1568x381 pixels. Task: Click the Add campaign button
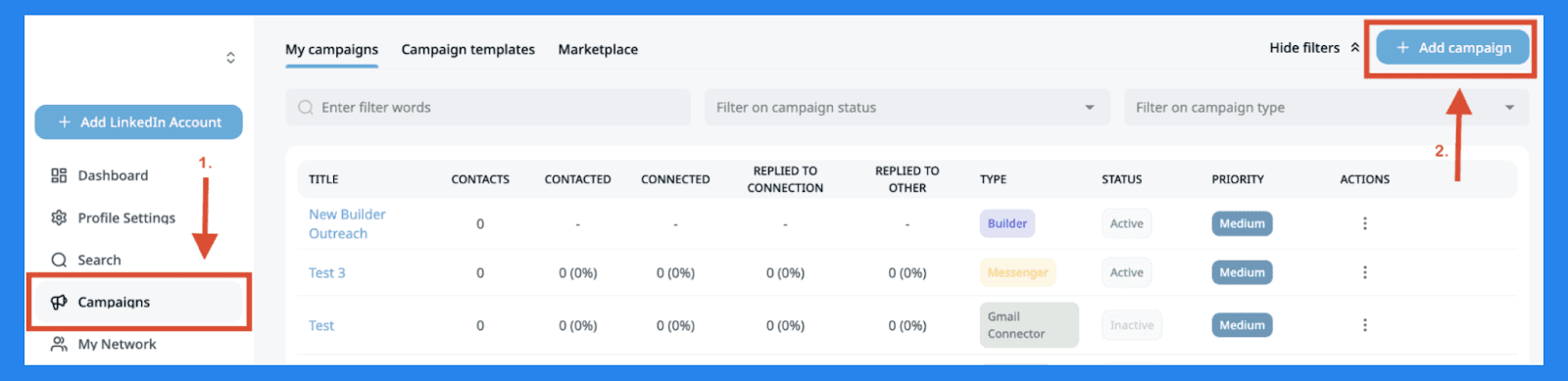(1452, 47)
